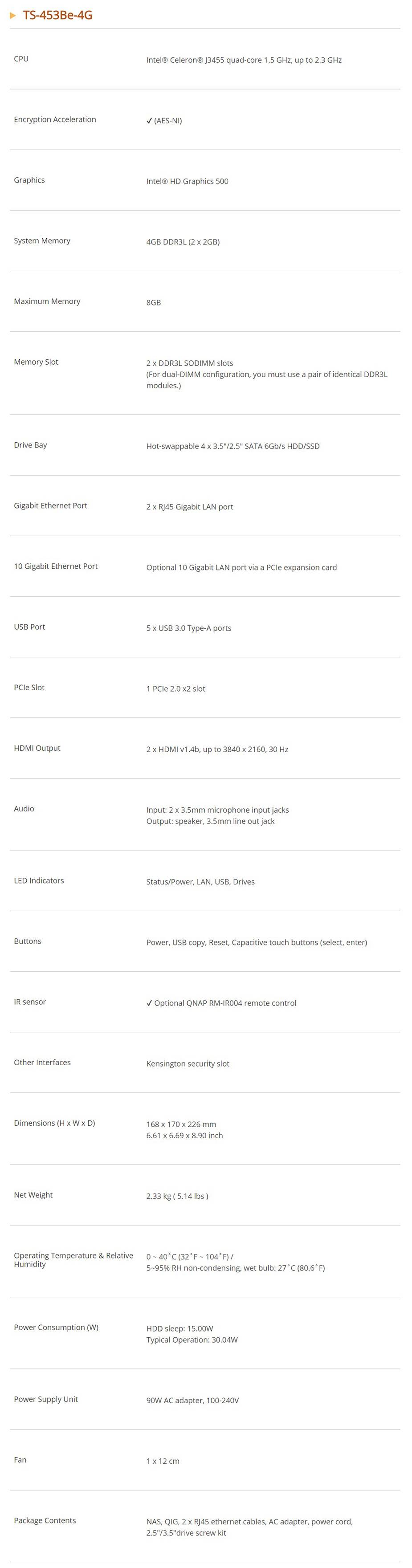Click the Hot-swappable drive bay description

pos(233,446)
